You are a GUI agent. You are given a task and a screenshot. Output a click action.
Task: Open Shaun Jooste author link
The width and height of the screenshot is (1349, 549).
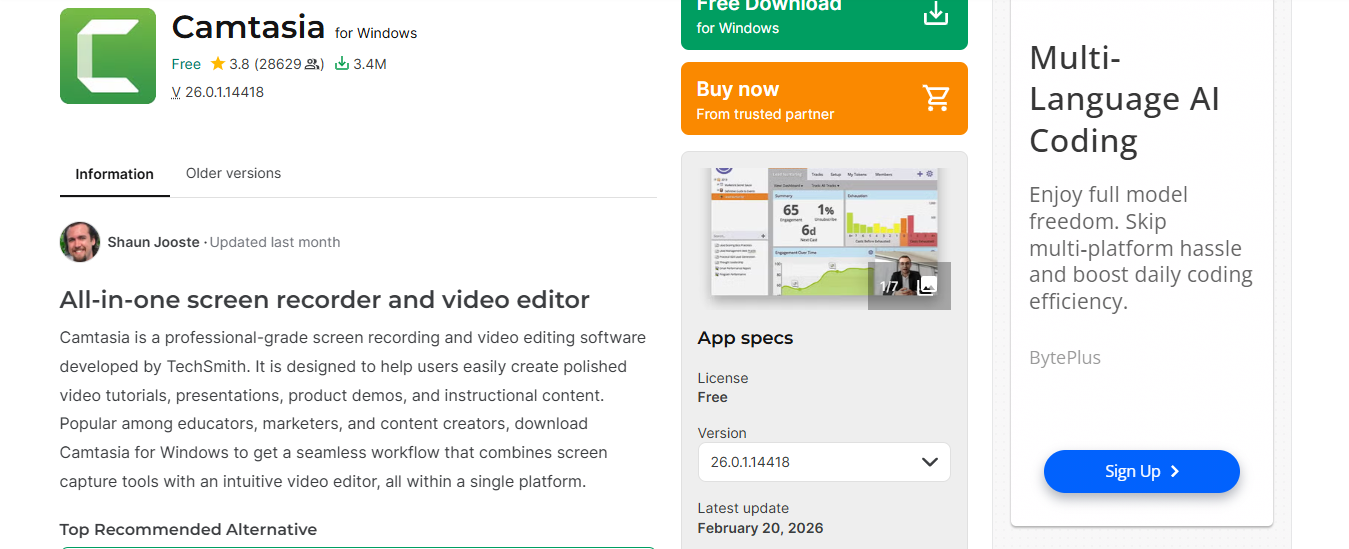tap(154, 242)
